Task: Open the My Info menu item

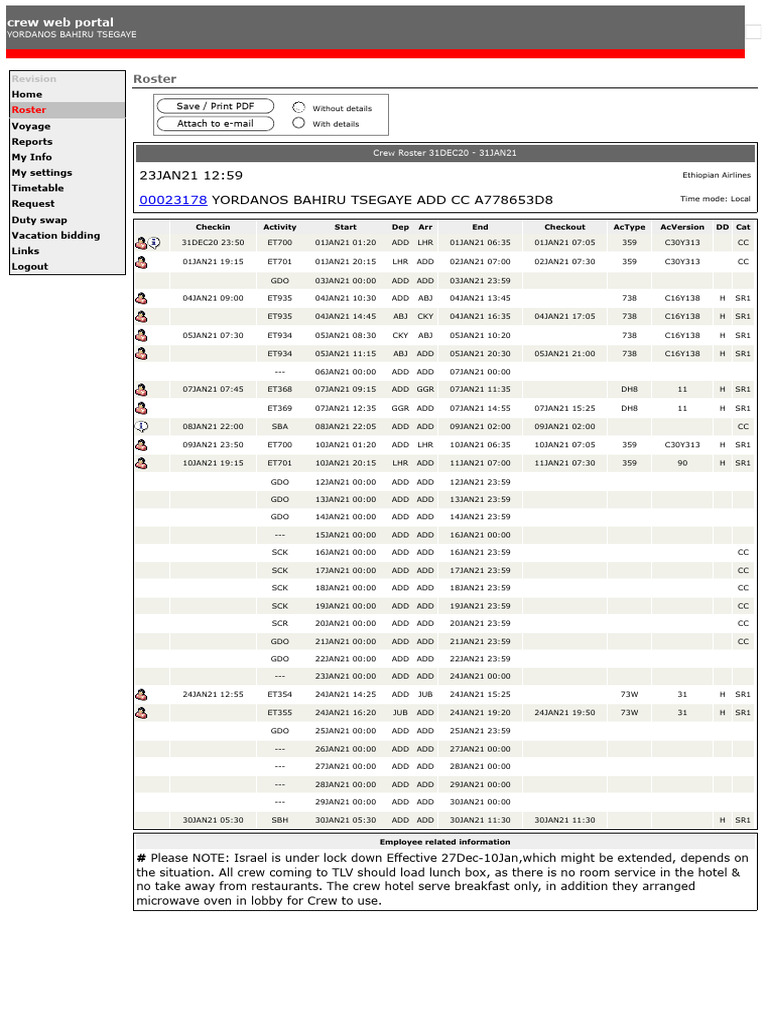Action: (x=31, y=157)
